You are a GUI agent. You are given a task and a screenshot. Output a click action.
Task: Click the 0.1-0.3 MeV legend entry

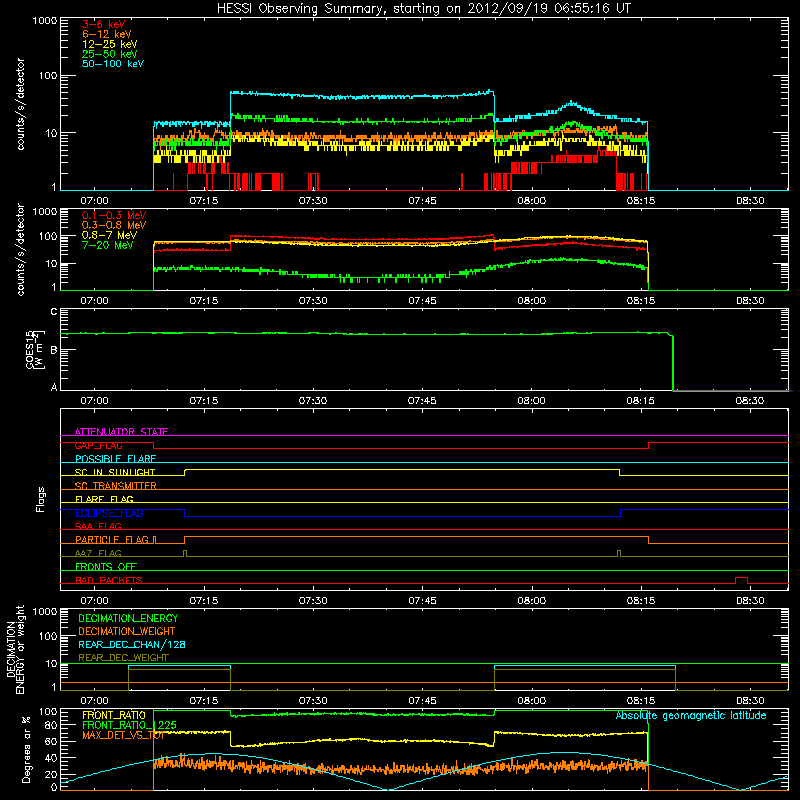coord(114,215)
